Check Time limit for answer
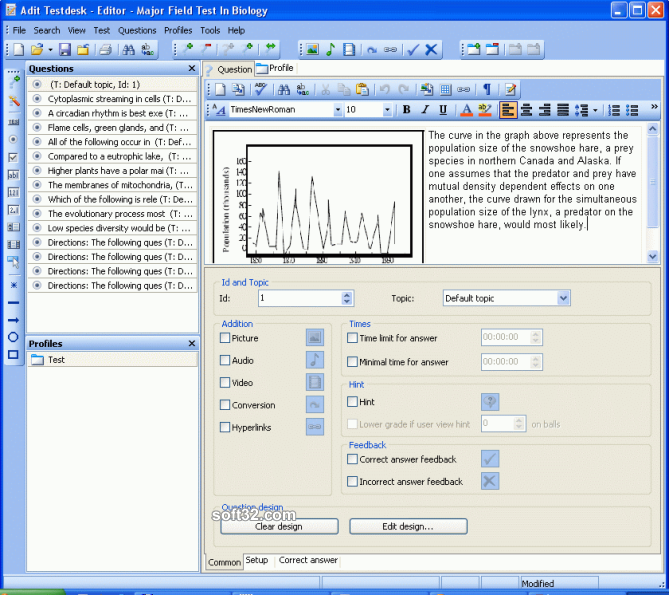 (x=352, y=338)
